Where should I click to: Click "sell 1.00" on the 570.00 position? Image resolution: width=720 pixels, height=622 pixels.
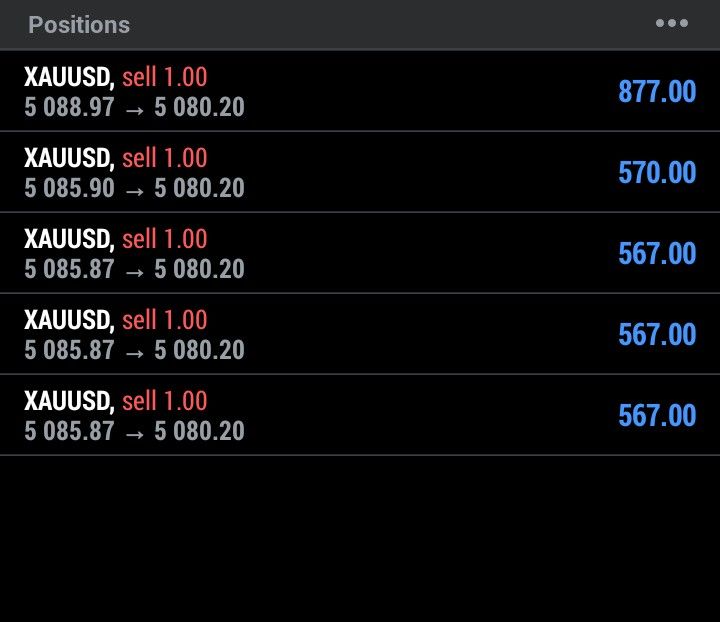(x=164, y=158)
